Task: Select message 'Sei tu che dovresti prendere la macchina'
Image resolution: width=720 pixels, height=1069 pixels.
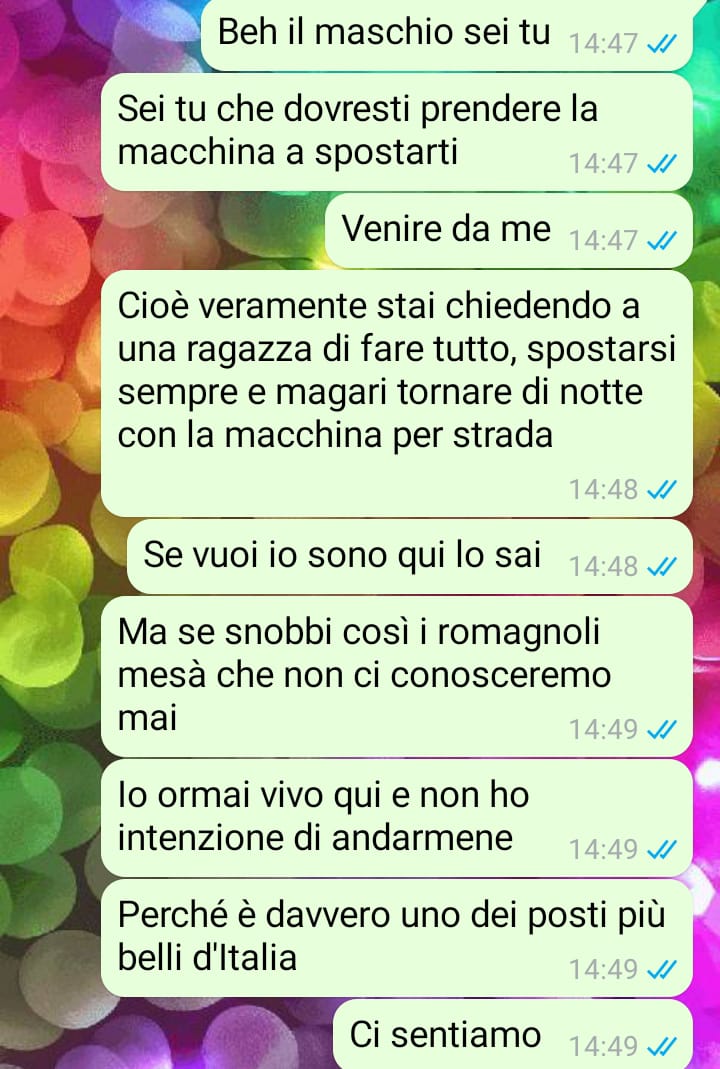Action: click(397, 132)
